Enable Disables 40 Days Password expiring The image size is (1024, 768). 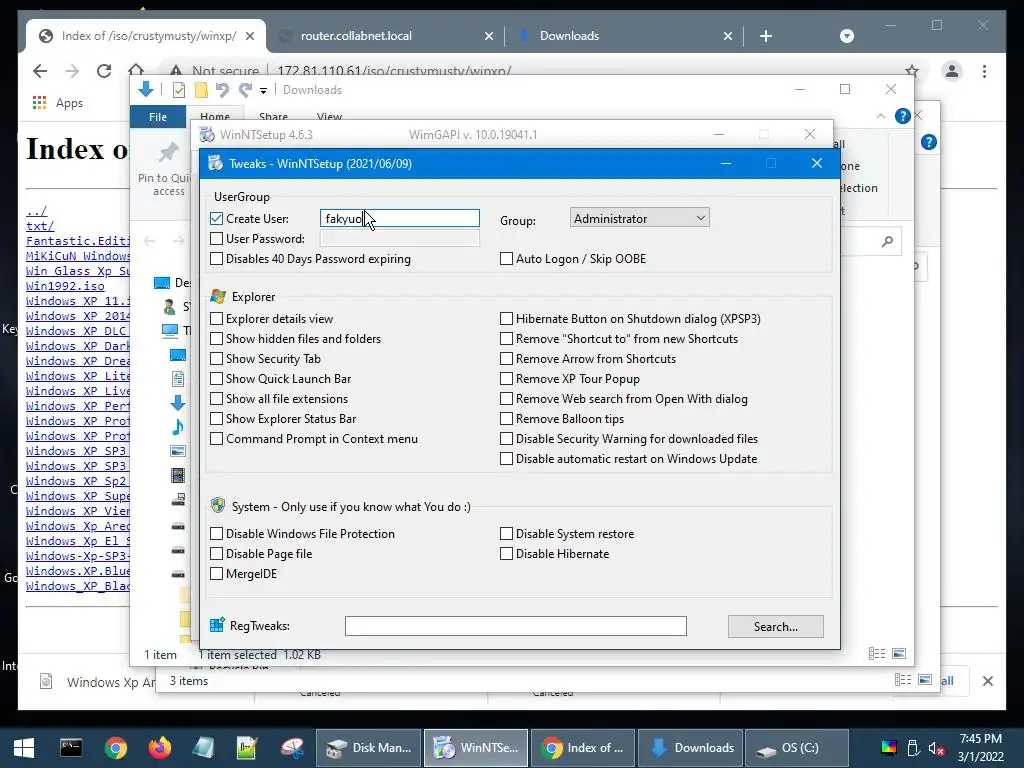pos(217,259)
